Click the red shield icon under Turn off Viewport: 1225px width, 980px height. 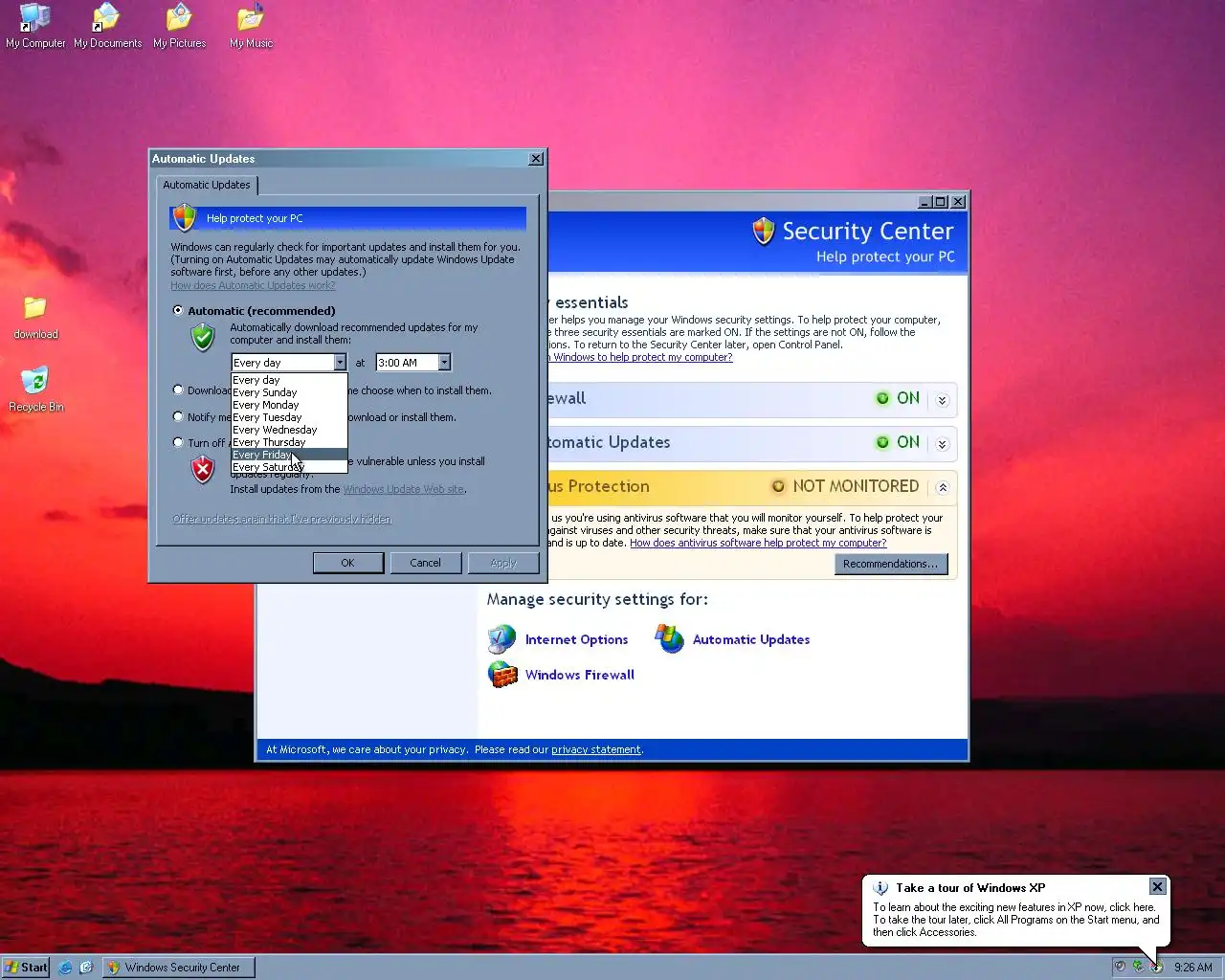[202, 469]
